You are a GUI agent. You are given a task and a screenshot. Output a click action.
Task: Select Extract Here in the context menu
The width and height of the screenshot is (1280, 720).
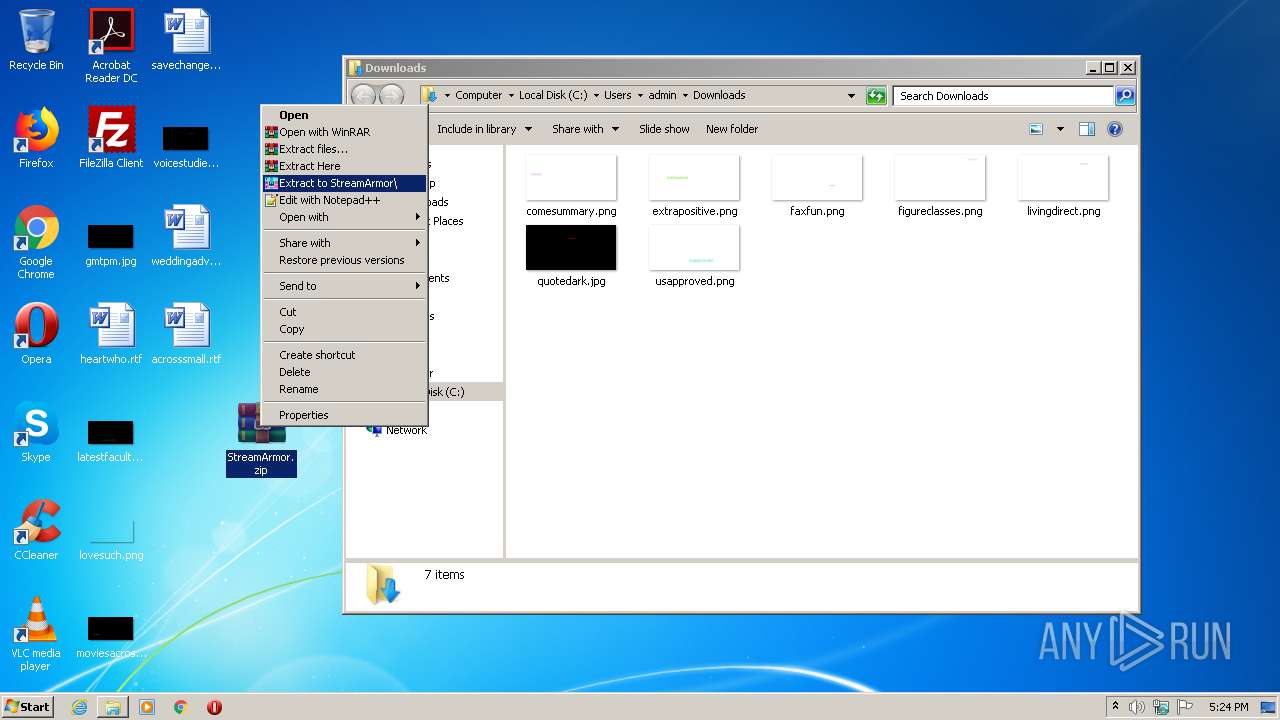(344, 166)
